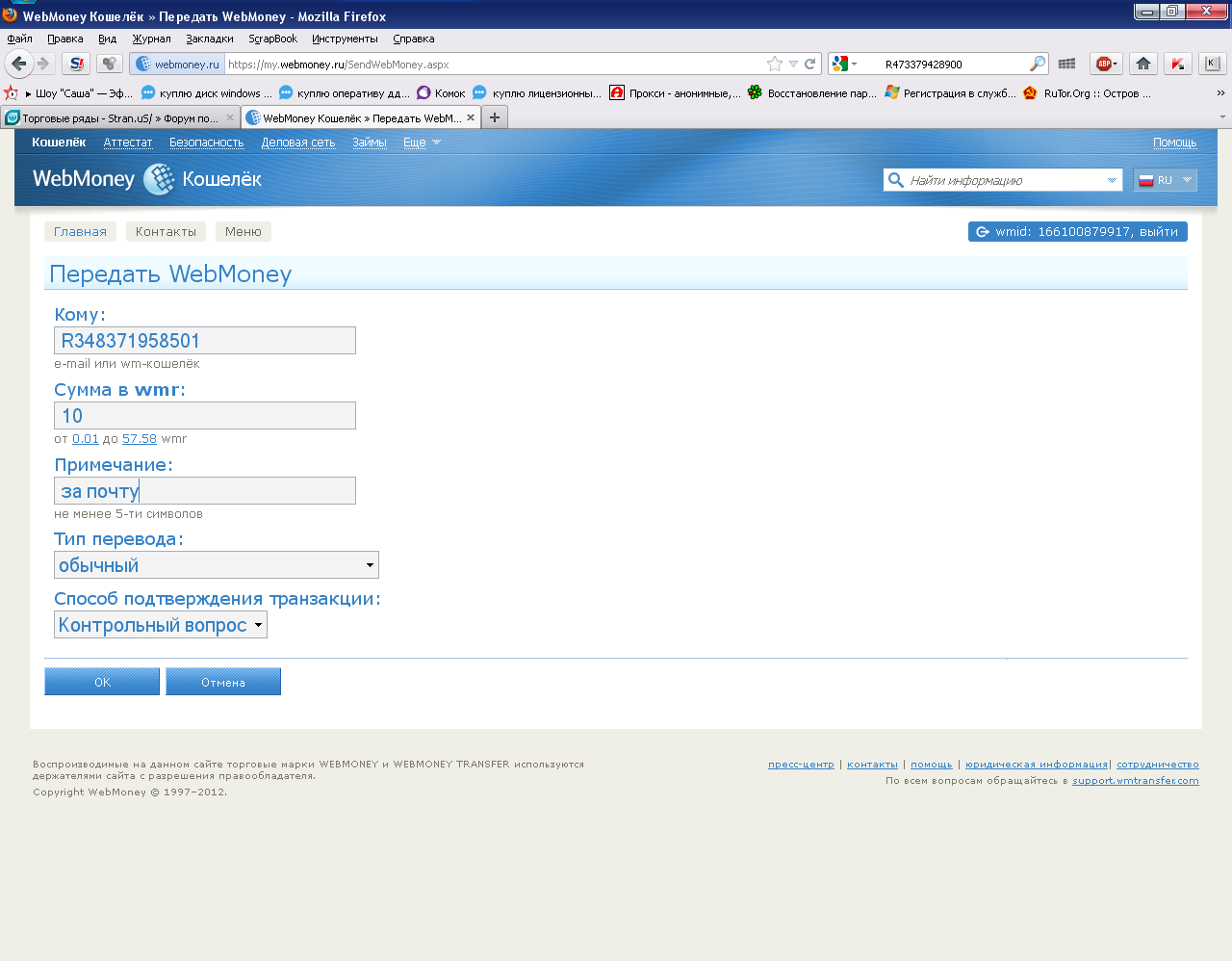Open the Регистрация в служб bookmark
1232x961 pixels.
coord(950,93)
